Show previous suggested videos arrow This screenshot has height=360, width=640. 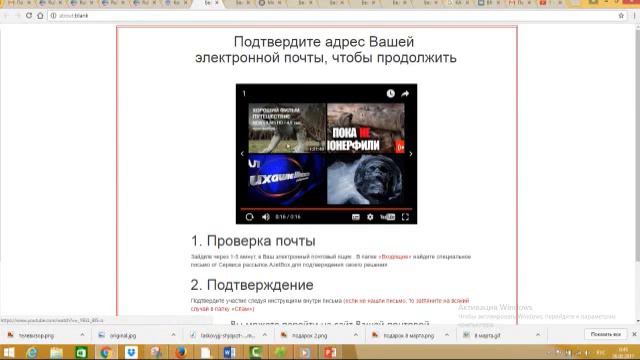242,154
